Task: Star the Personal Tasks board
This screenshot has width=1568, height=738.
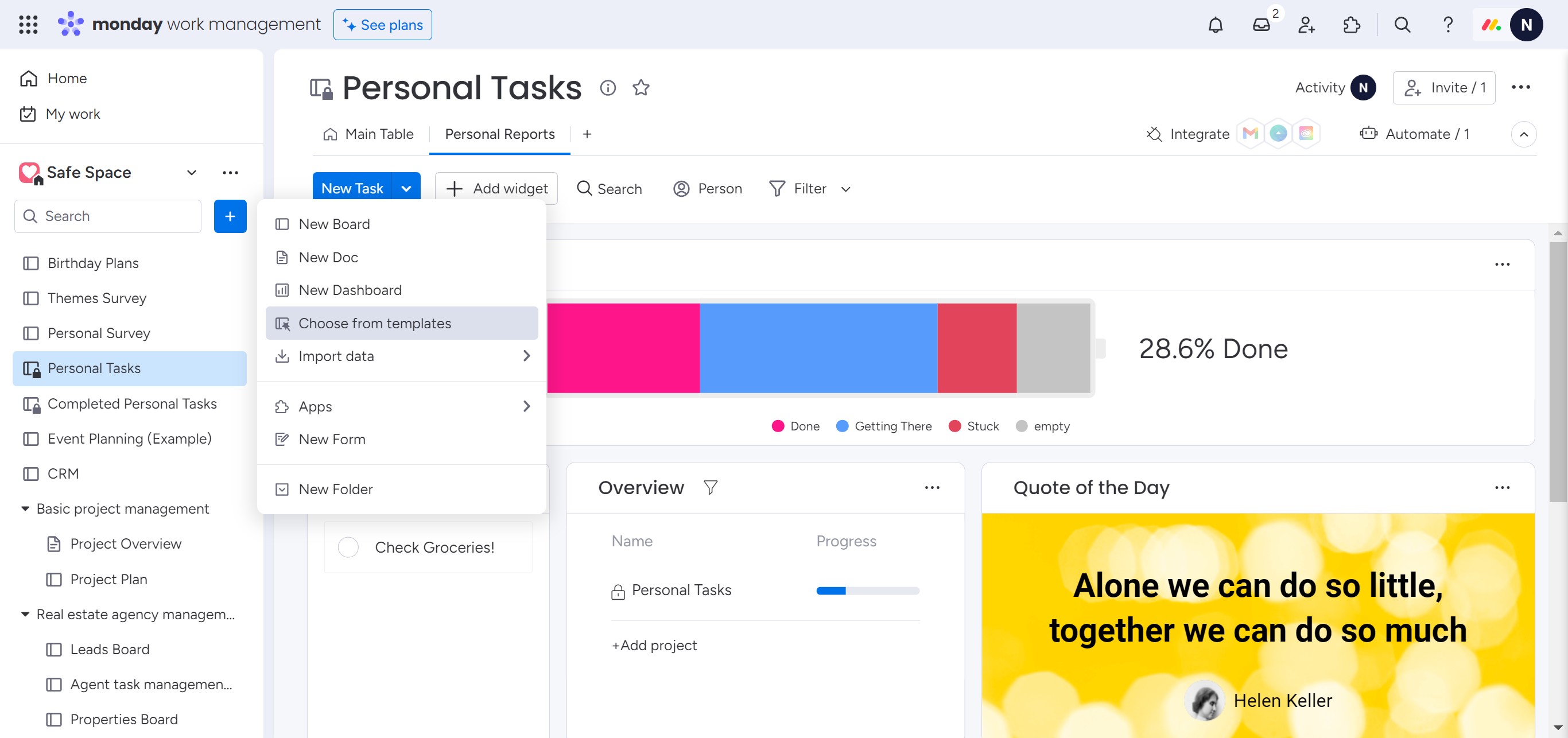Action: [x=641, y=88]
